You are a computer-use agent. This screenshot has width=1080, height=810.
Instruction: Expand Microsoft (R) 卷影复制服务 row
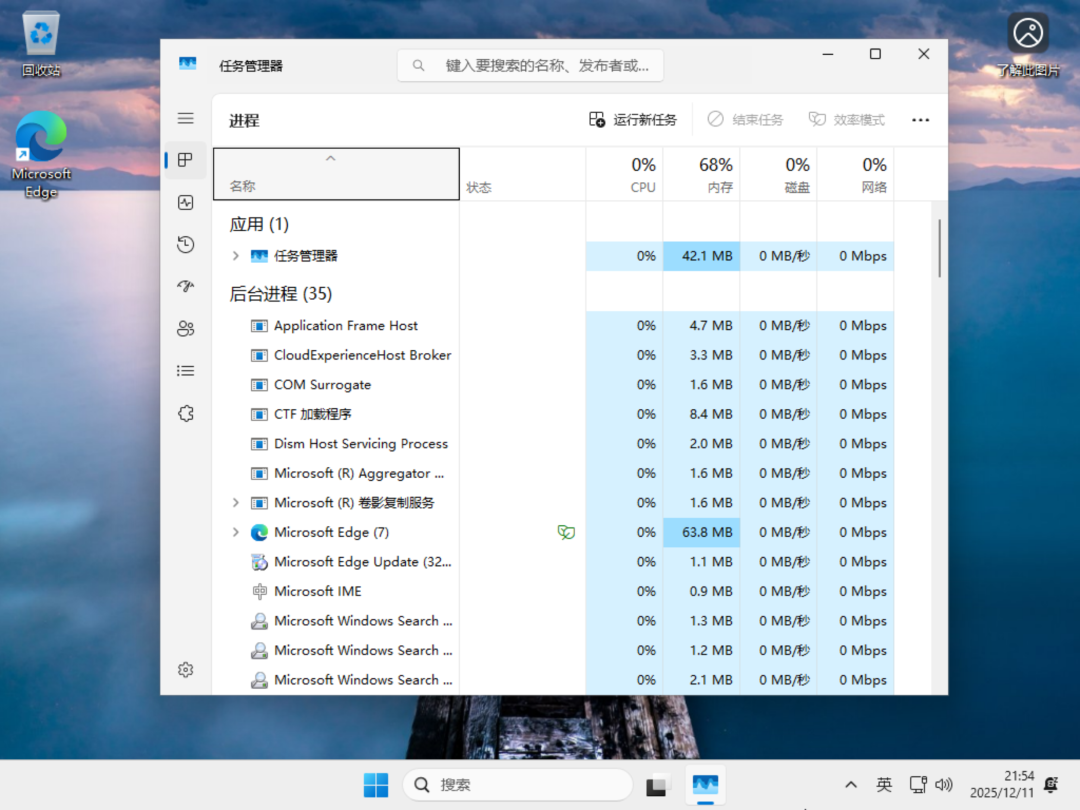coord(236,503)
